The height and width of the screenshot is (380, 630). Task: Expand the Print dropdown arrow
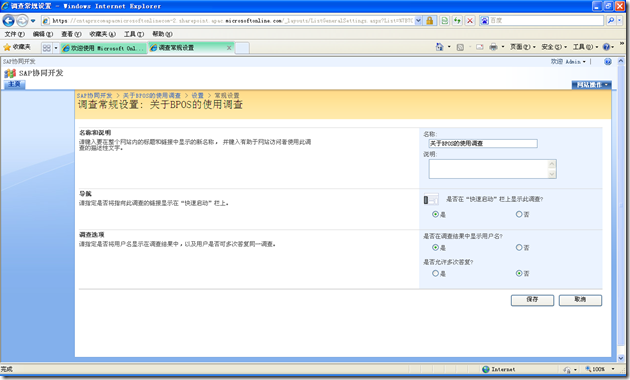503,47
